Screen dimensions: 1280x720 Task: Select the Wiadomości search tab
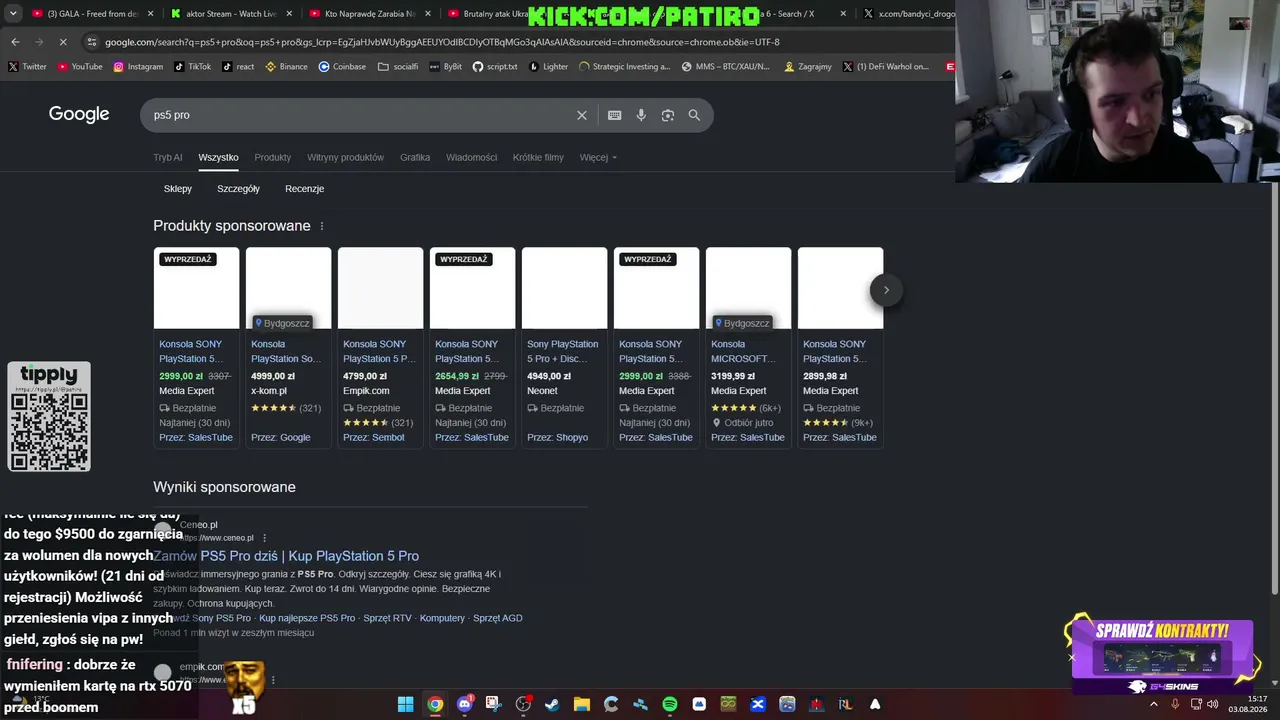coord(471,157)
